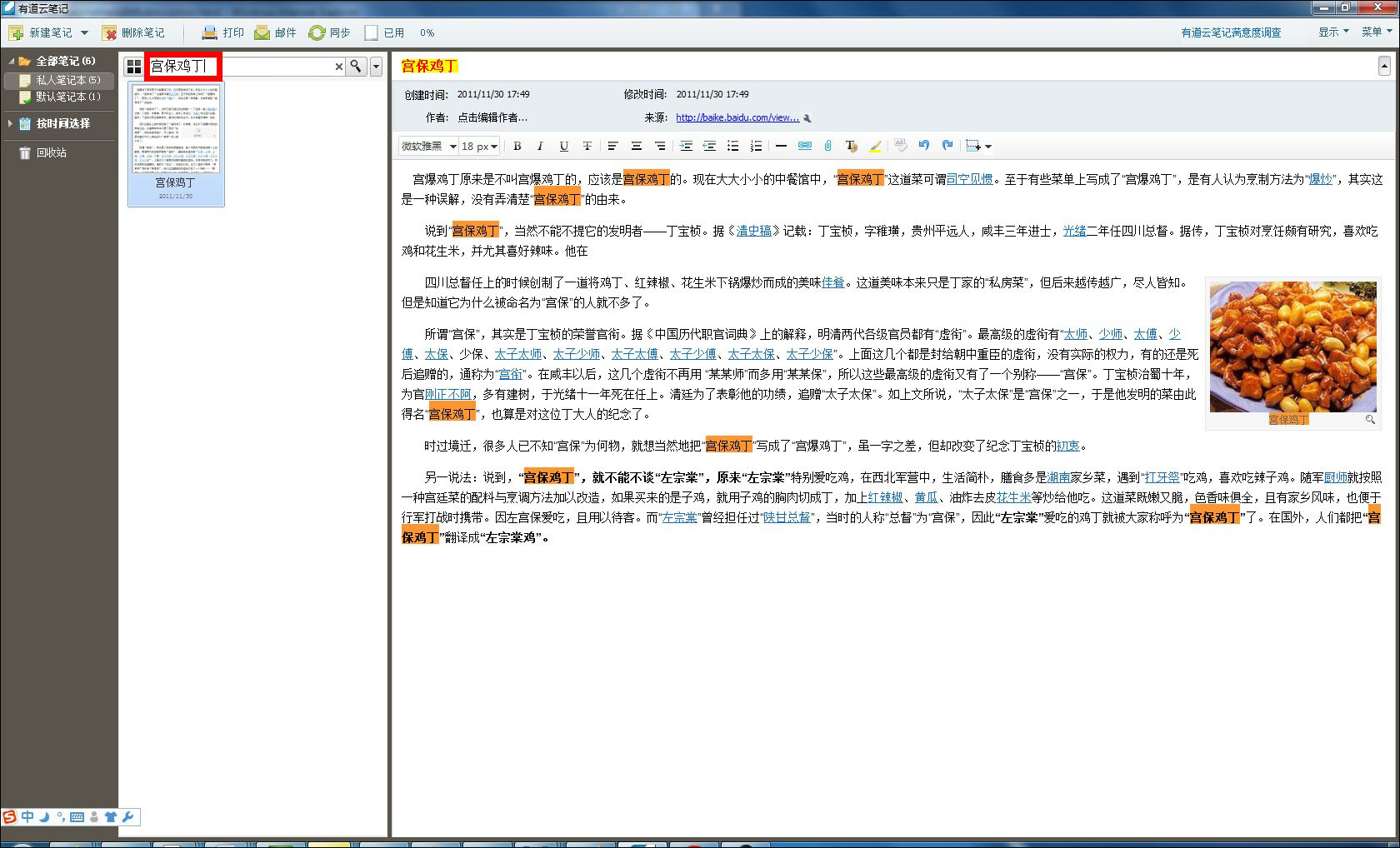Insert a bulleted list
The height and width of the screenshot is (848, 1400).
(732, 146)
